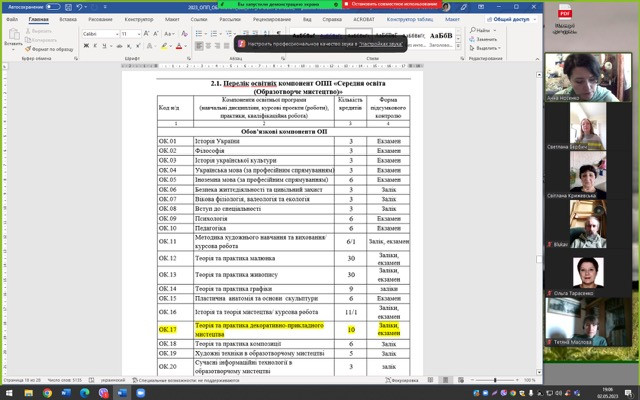Click the pen icon in the title bar

(464, 7)
